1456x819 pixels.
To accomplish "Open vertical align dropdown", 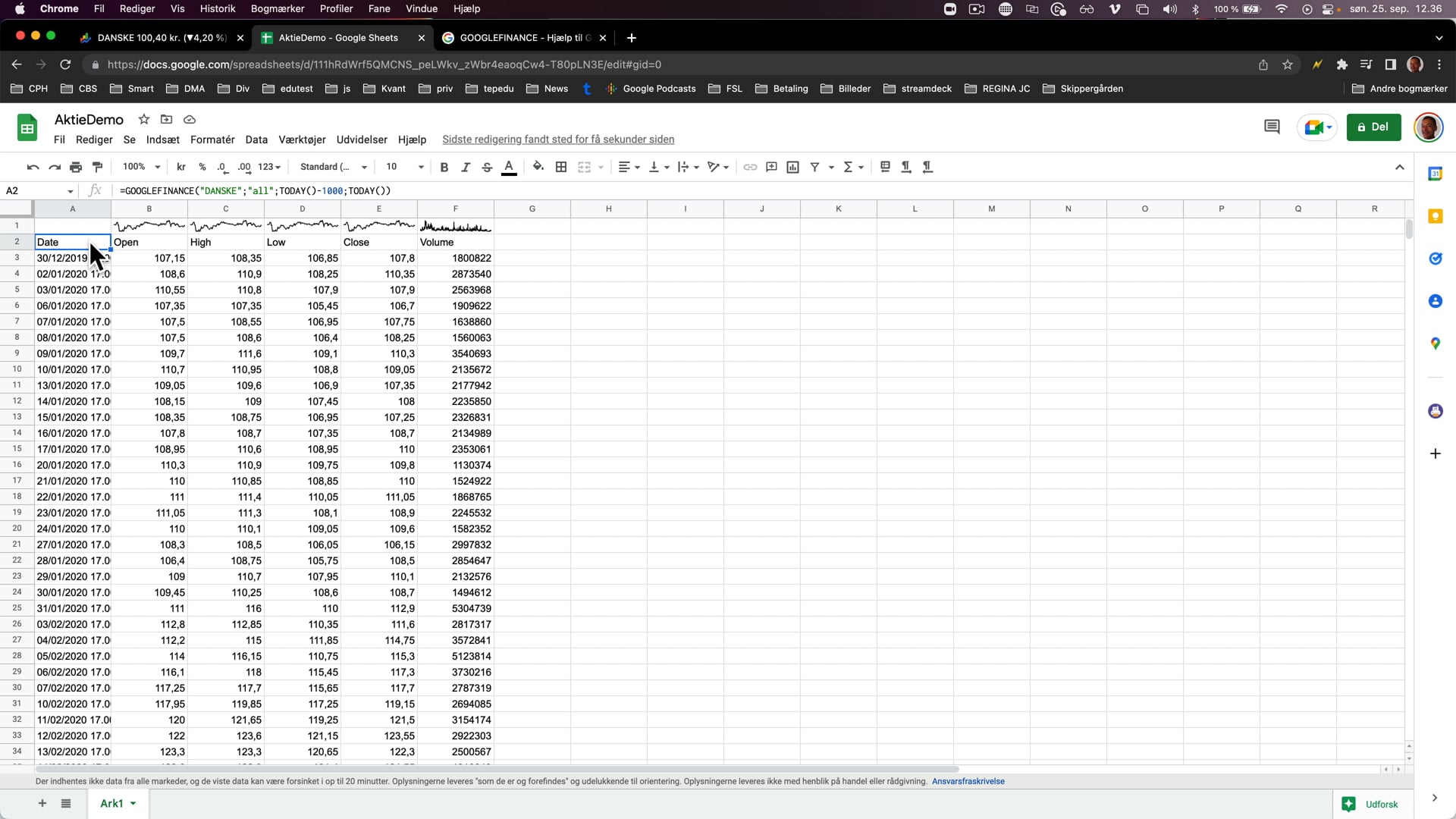I will [x=659, y=167].
